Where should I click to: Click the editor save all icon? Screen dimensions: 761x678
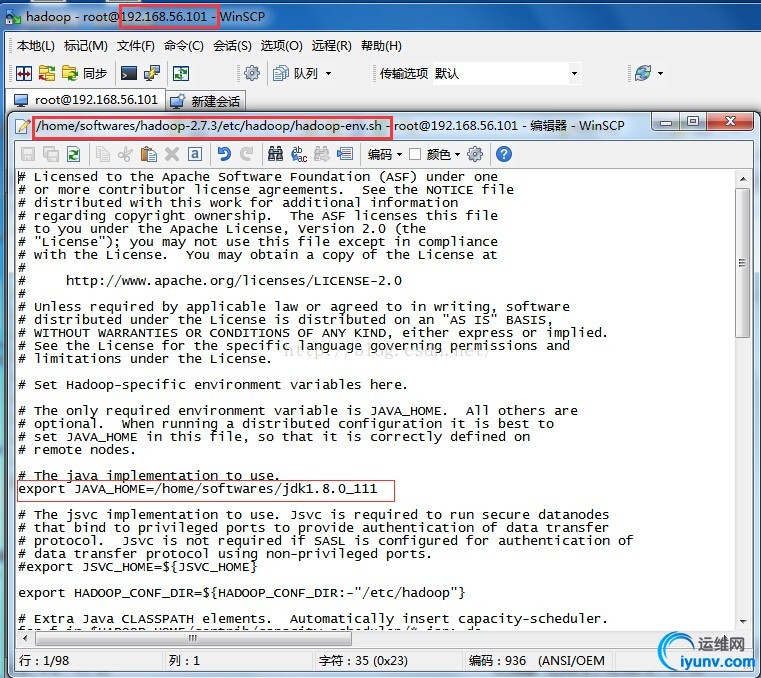tap(51, 154)
